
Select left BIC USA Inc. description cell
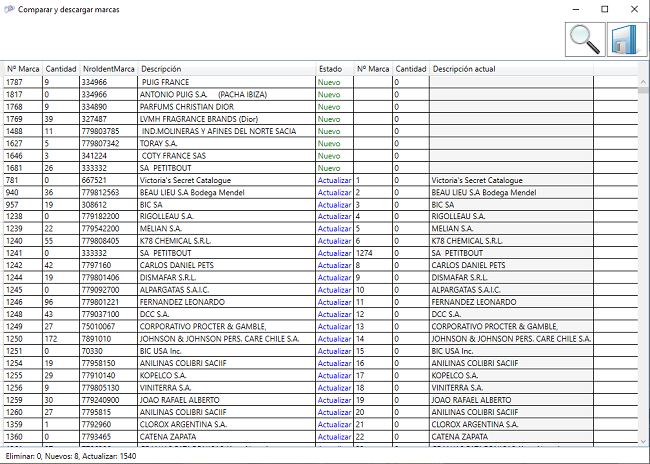point(226,351)
